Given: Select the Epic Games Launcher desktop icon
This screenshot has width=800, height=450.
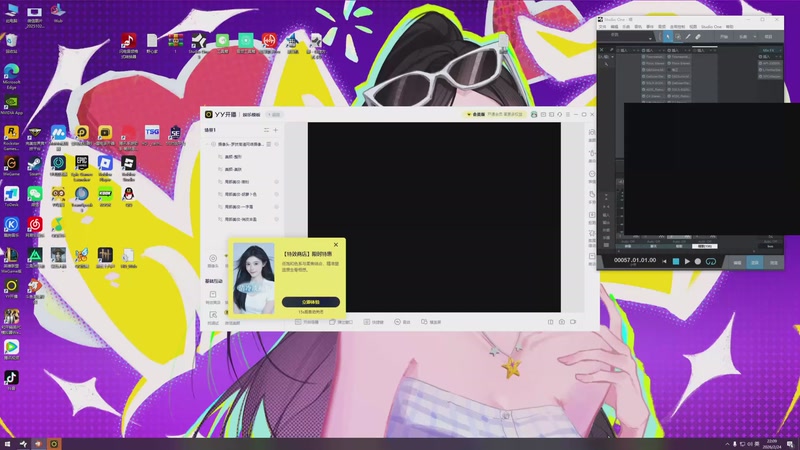Looking at the screenshot, I should pos(82,168).
